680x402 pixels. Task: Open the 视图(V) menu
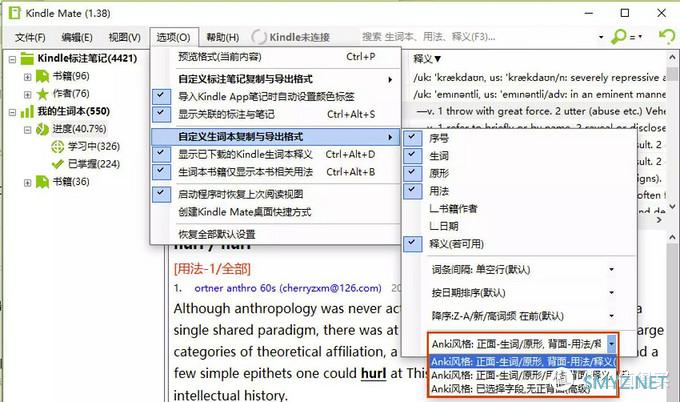(x=124, y=37)
